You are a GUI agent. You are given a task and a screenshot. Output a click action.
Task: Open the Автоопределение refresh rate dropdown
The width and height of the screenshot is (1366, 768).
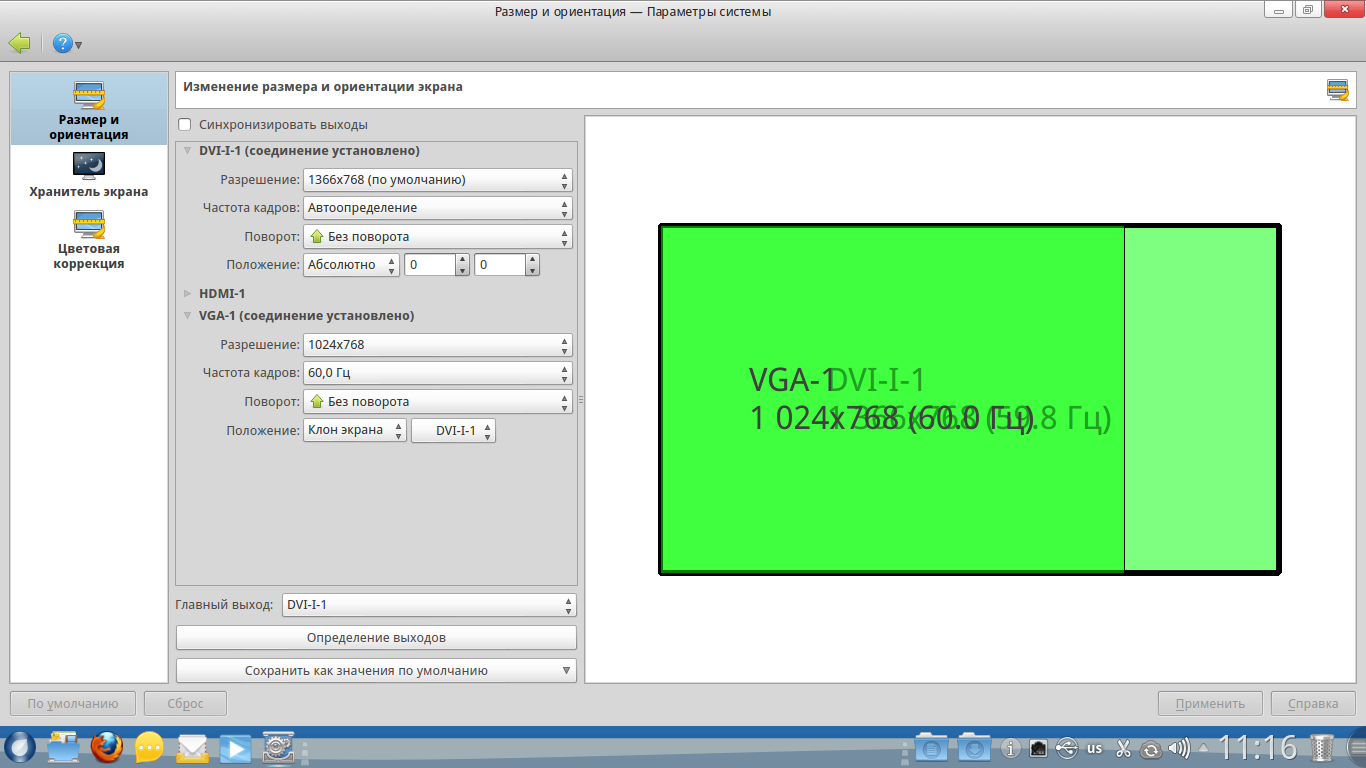pos(438,208)
